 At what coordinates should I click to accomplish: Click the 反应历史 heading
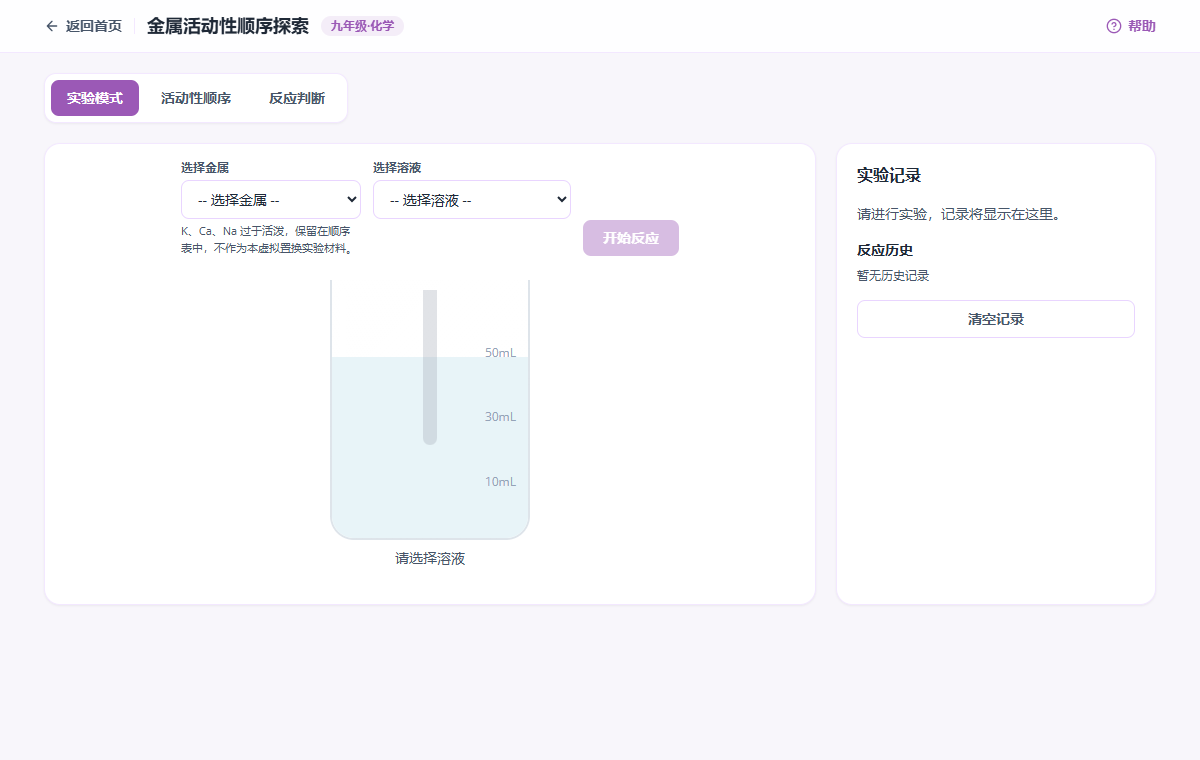point(885,250)
